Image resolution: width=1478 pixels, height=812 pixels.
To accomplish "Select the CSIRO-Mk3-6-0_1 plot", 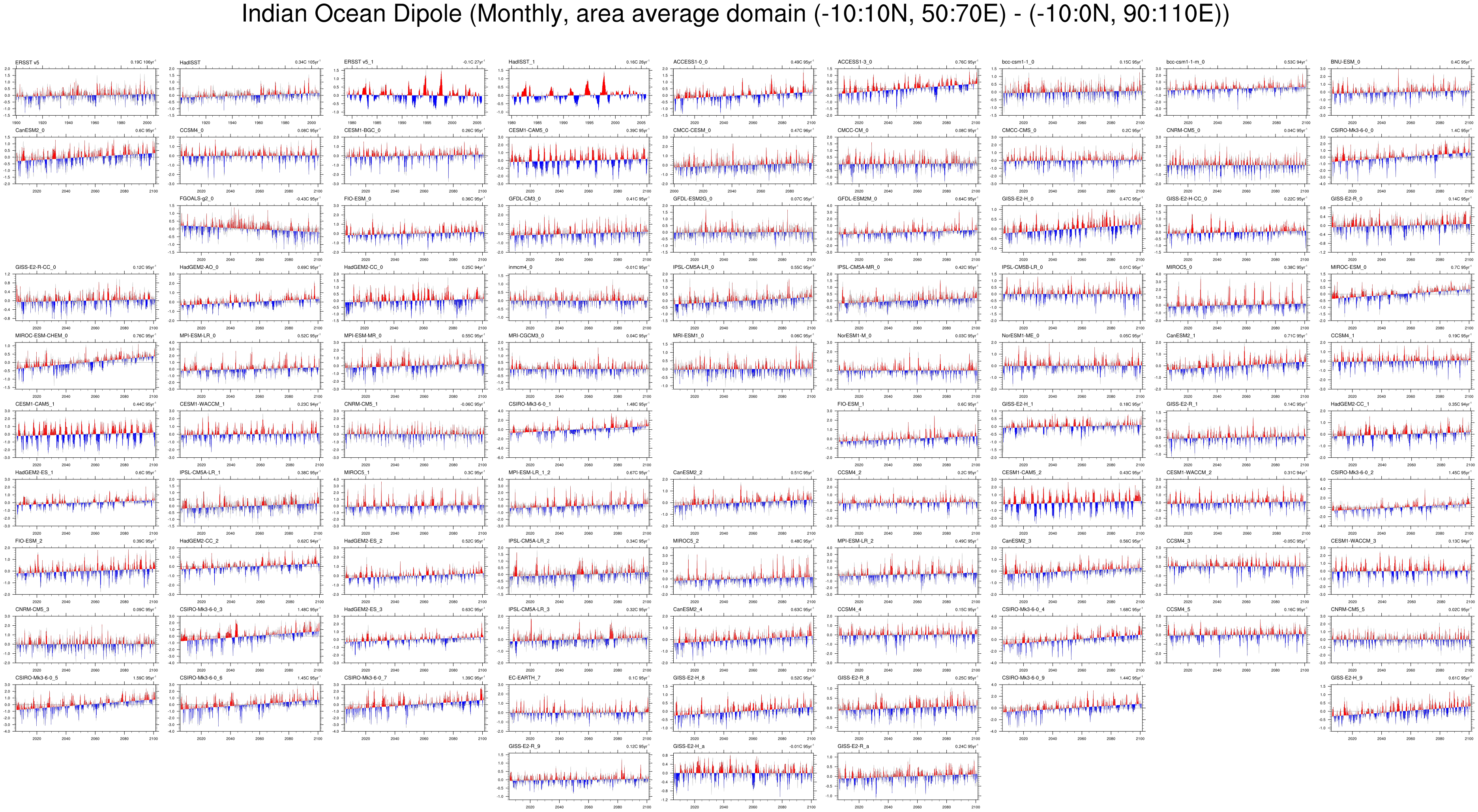I will [579, 434].
